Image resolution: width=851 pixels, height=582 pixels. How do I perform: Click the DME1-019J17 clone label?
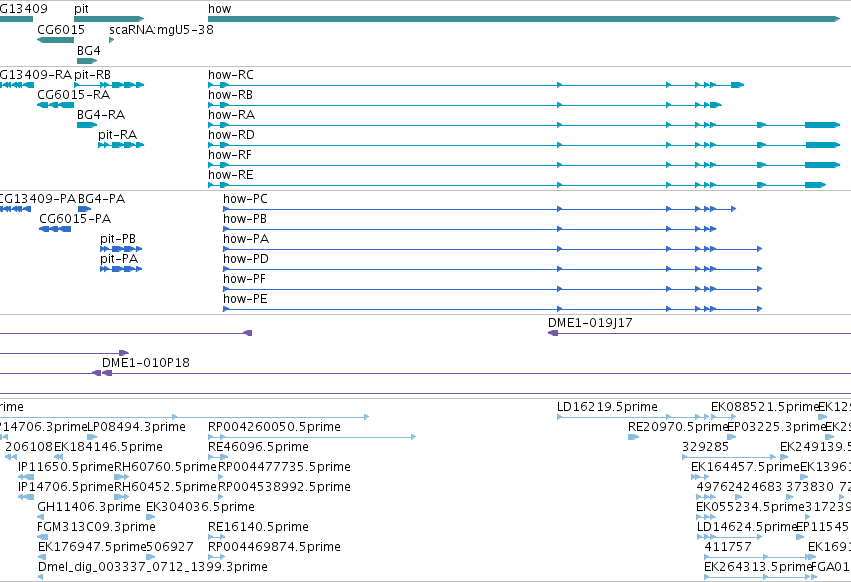(590, 323)
